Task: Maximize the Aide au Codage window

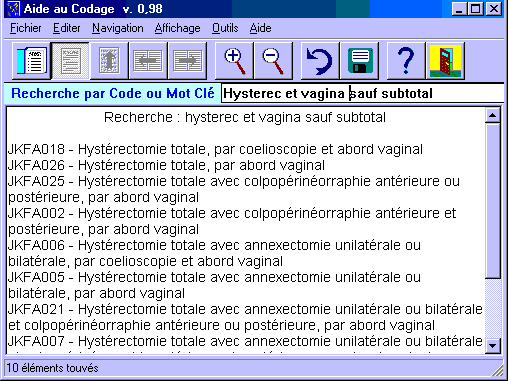Action: [x=475, y=9]
